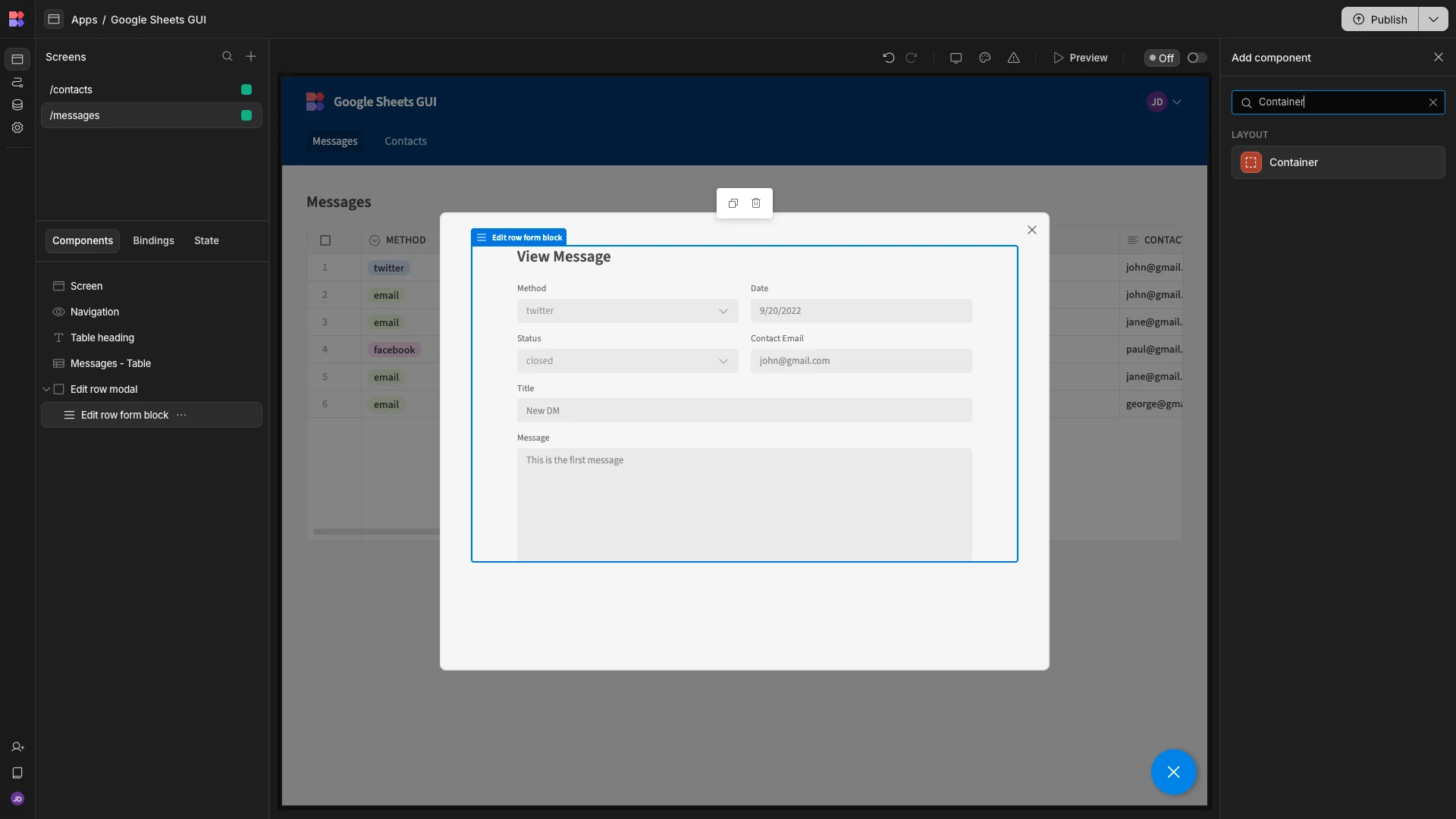1456x819 pixels.
Task: Open the JD user menu chevron
Action: pos(1177,102)
